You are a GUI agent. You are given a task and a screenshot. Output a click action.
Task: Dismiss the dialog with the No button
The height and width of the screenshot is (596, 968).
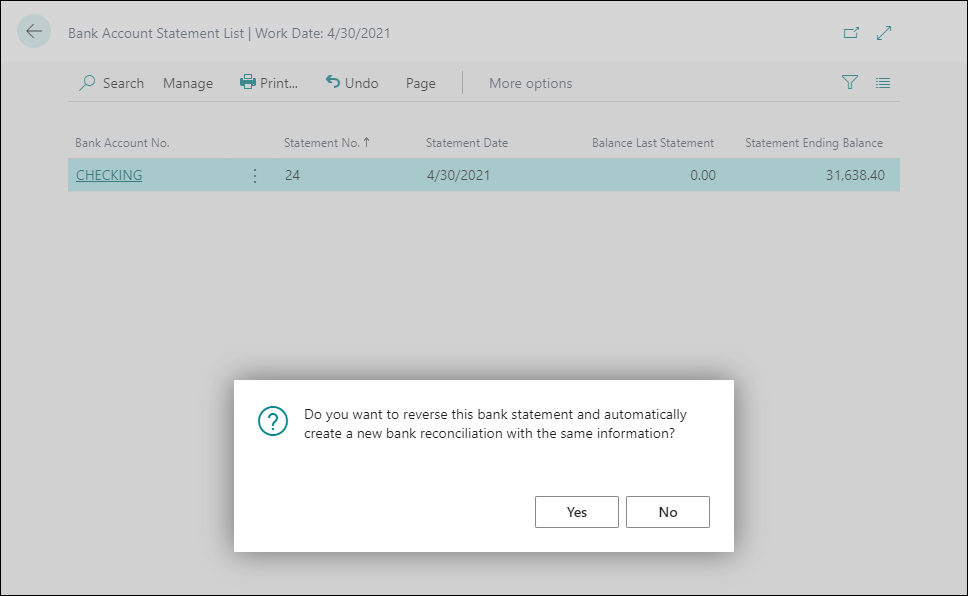(x=667, y=512)
